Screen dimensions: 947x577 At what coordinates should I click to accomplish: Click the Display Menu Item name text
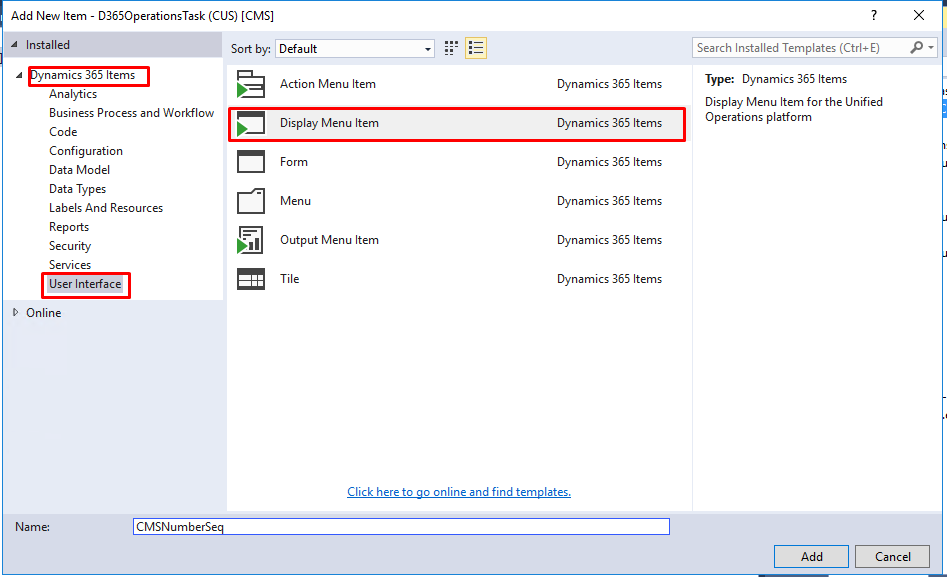[329, 123]
